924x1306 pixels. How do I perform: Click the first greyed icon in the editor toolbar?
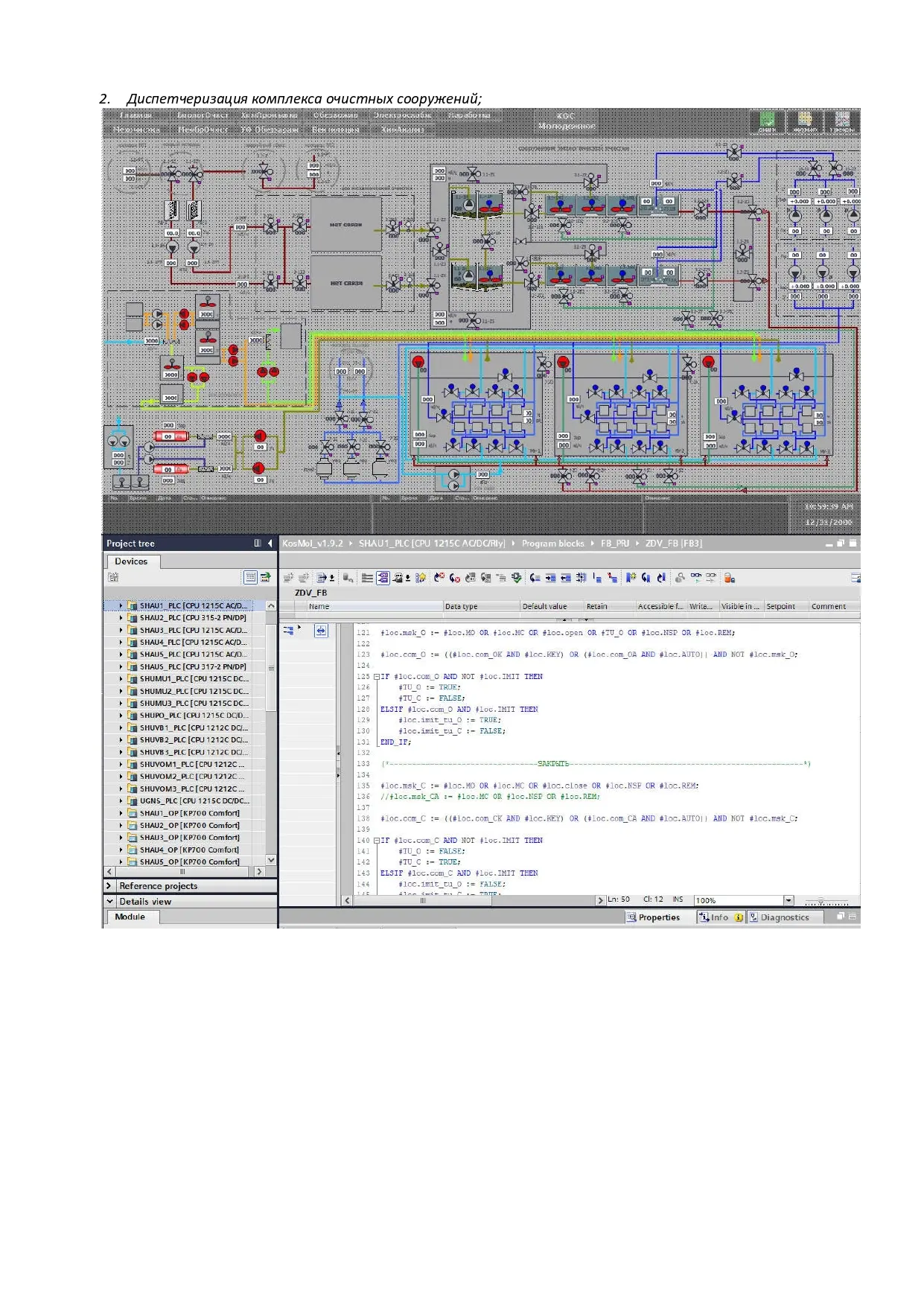click(289, 578)
